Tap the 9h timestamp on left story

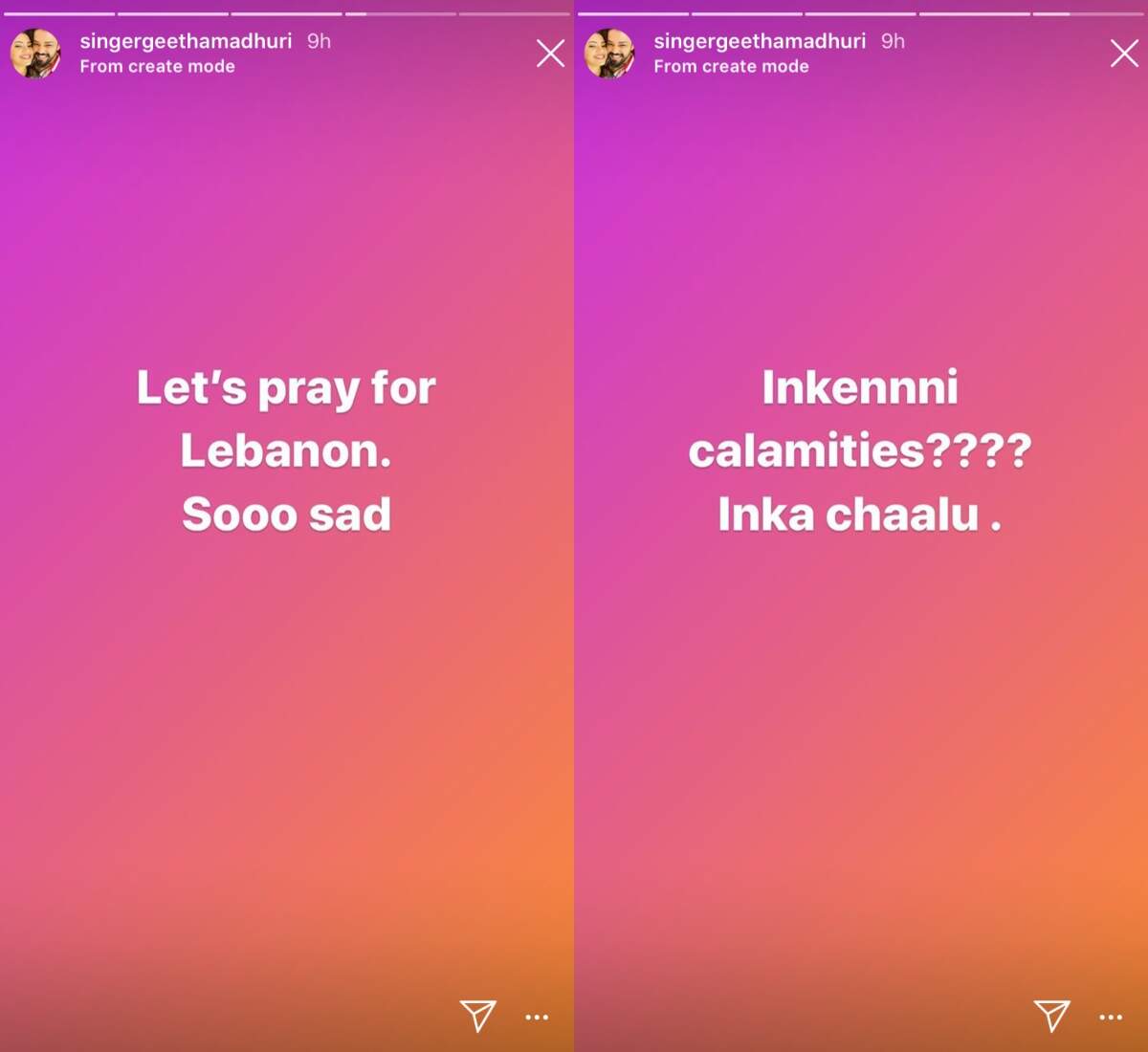pyautogui.click(x=319, y=41)
